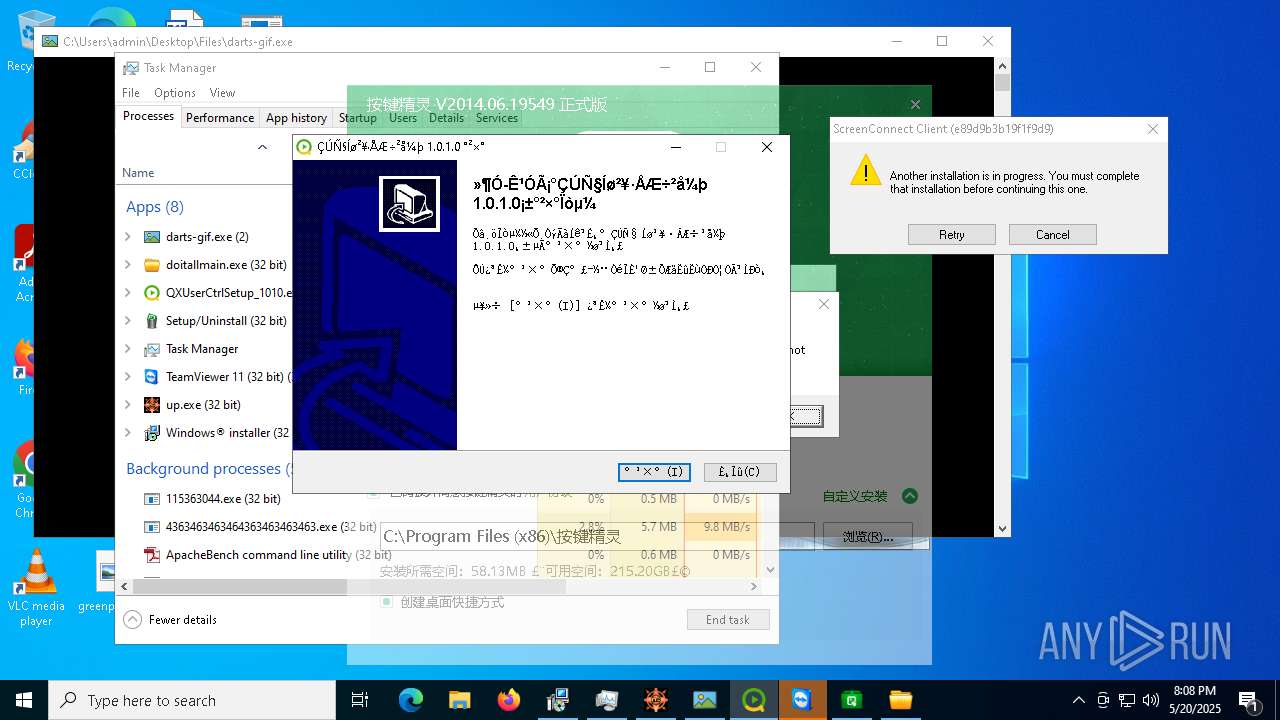Click up arrow of darts-gif window scrollbar
1280x720 pixels.
coord(1003,66)
